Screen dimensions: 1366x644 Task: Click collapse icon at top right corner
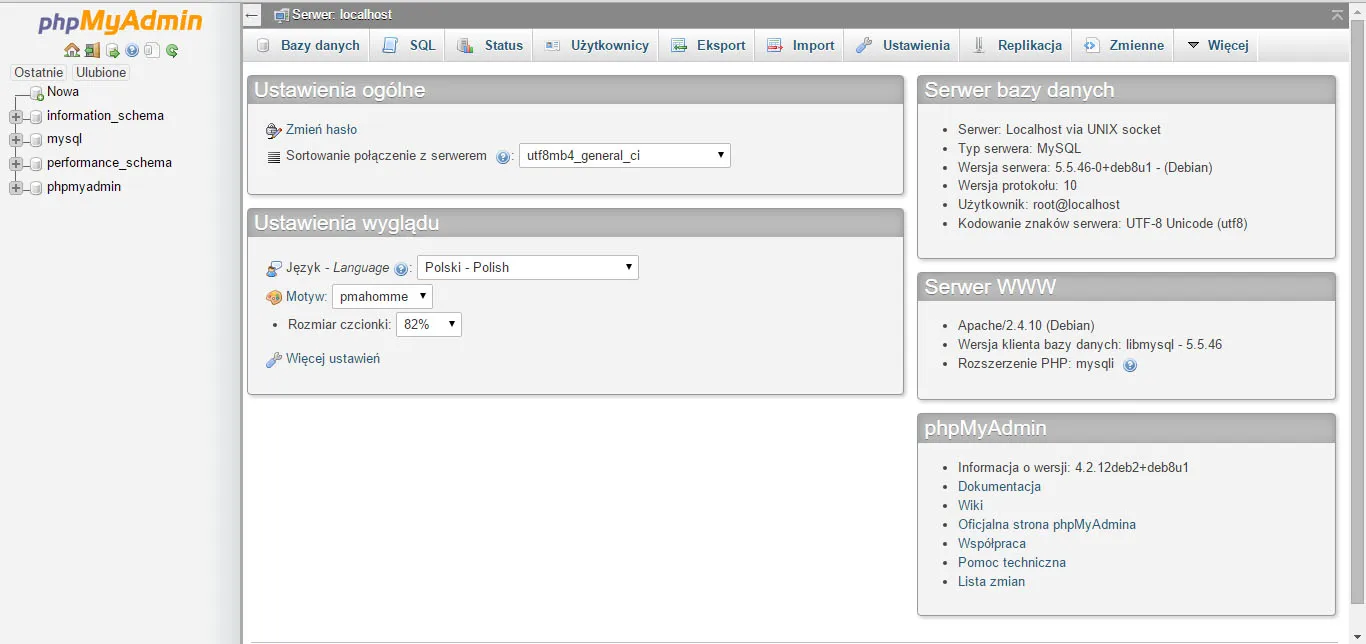click(1338, 15)
